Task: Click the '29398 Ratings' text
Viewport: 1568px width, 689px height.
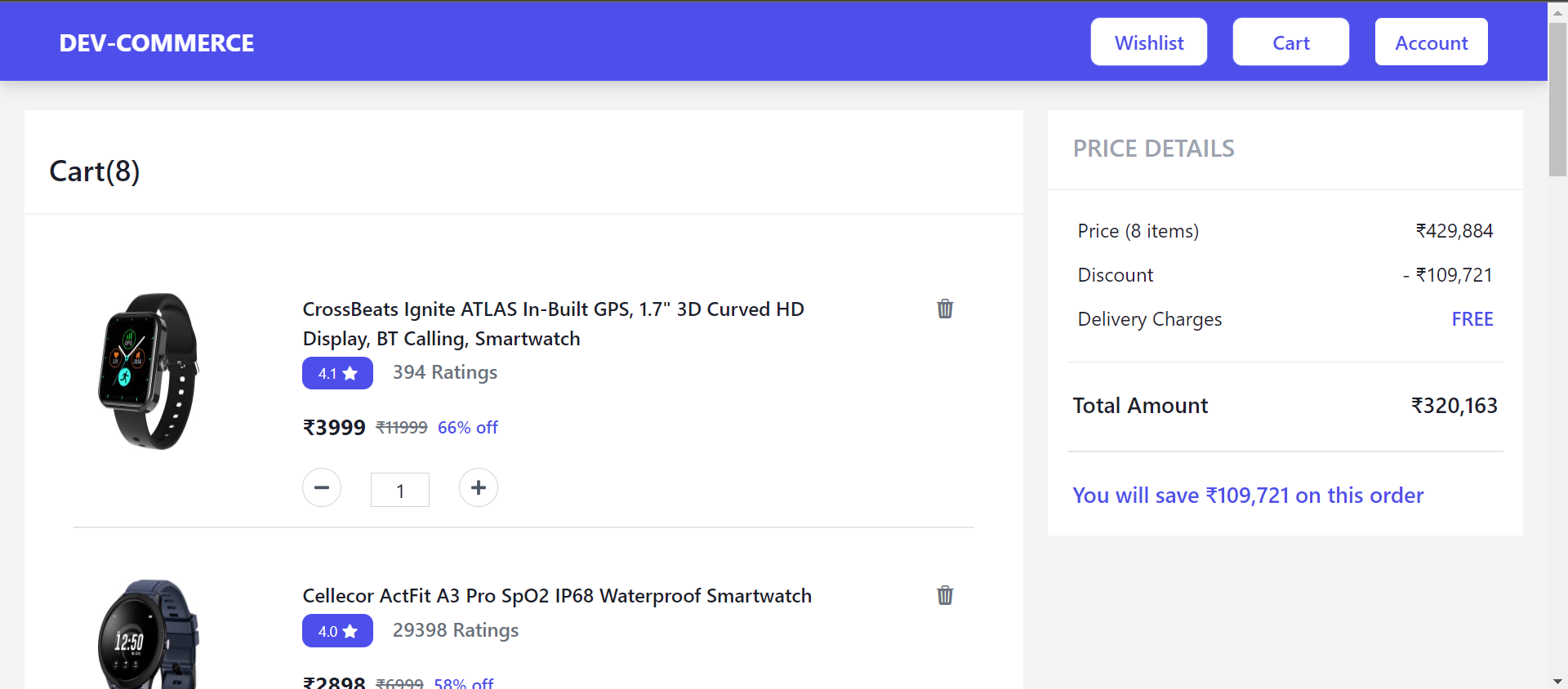Action: 456,630
